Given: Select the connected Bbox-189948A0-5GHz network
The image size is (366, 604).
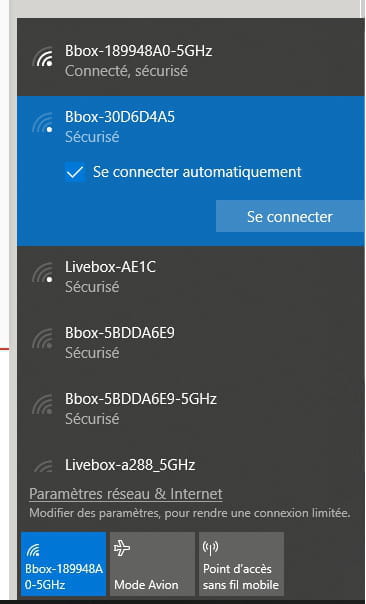Looking at the screenshot, I should 191,60.
